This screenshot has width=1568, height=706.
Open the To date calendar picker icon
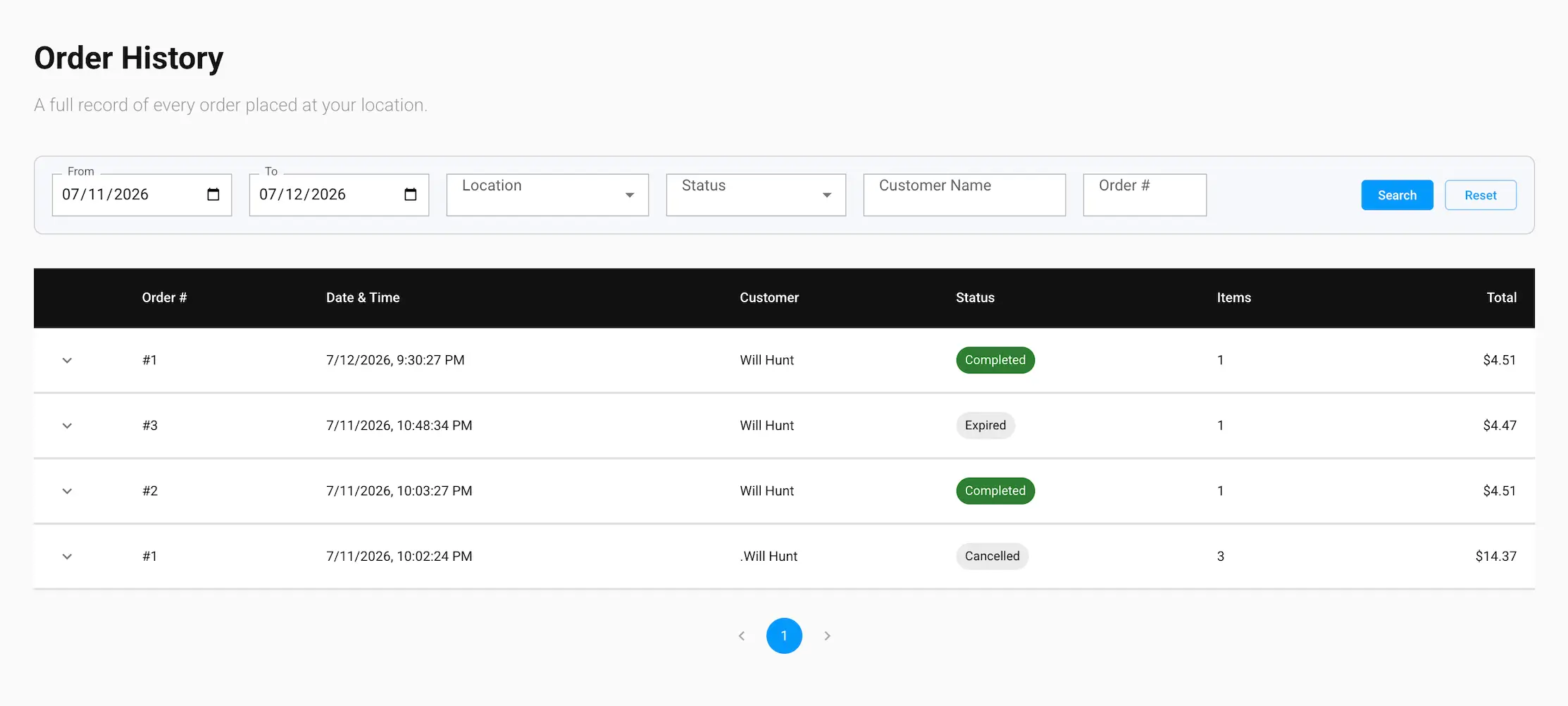411,194
